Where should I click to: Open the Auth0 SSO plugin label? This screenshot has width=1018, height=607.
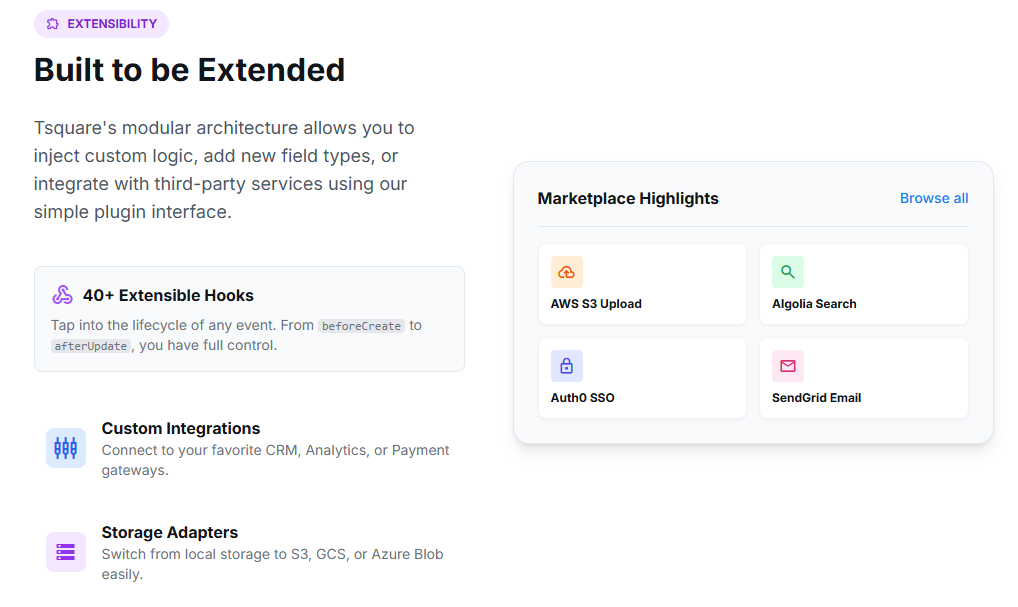583,398
